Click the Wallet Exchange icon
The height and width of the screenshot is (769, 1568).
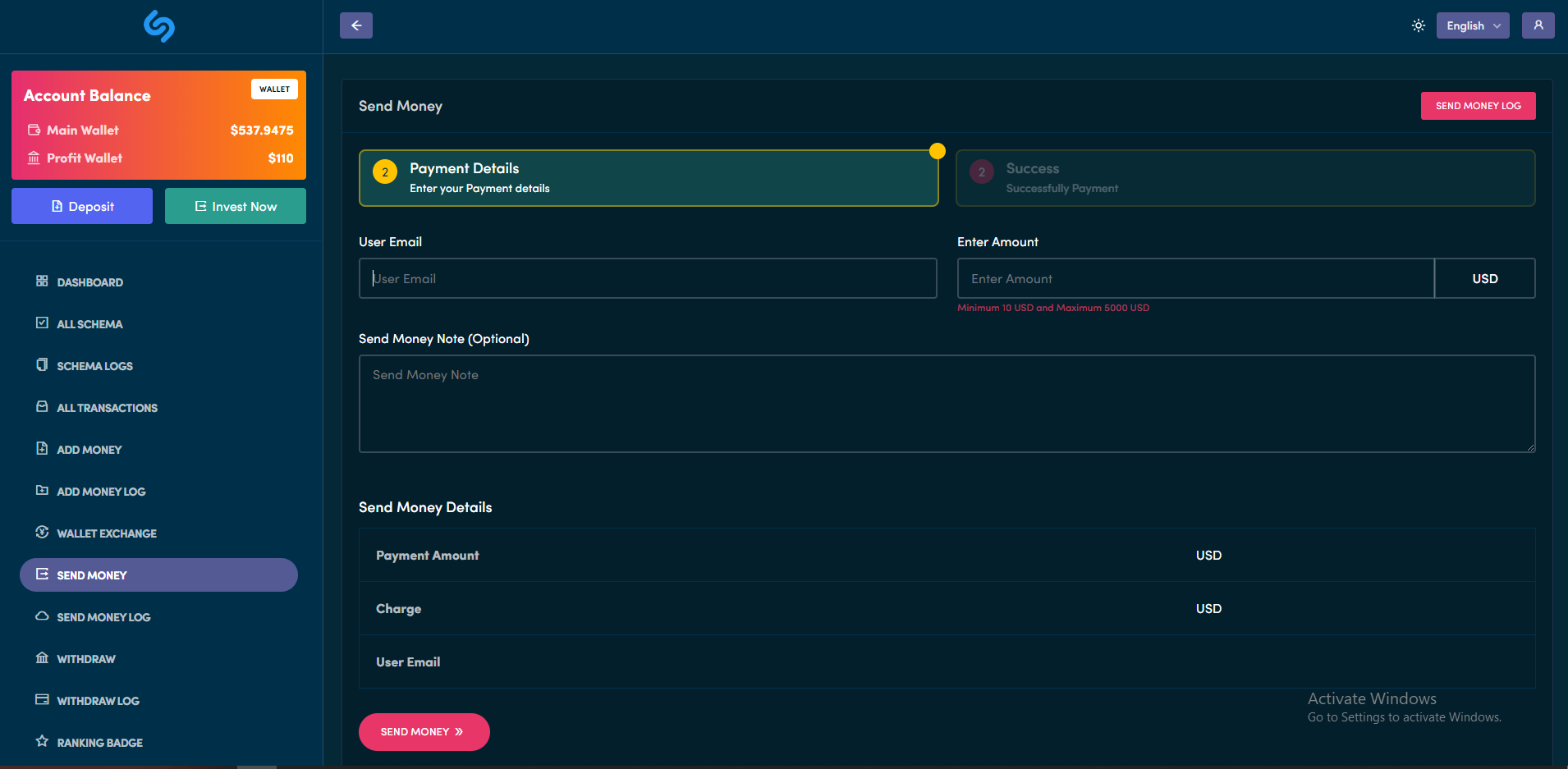(x=42, y=533)
